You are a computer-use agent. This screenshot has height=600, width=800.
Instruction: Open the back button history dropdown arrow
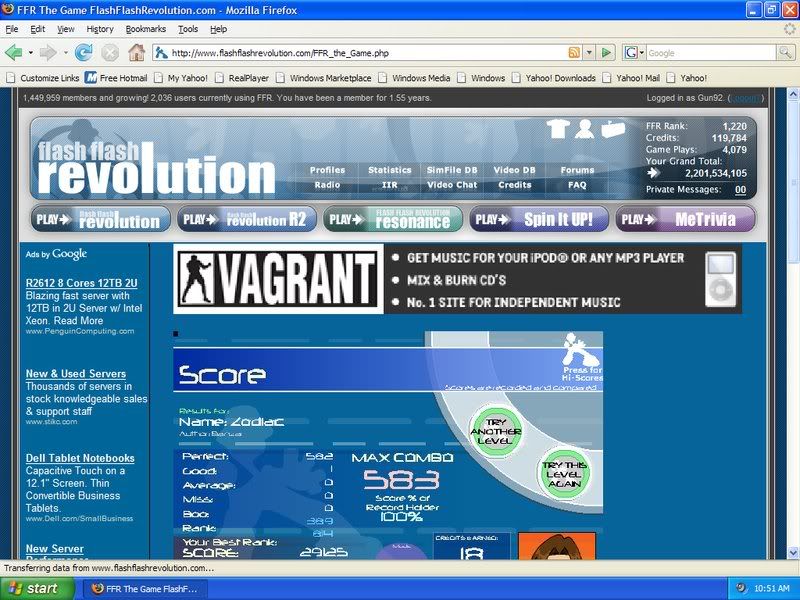coord(30,53)
